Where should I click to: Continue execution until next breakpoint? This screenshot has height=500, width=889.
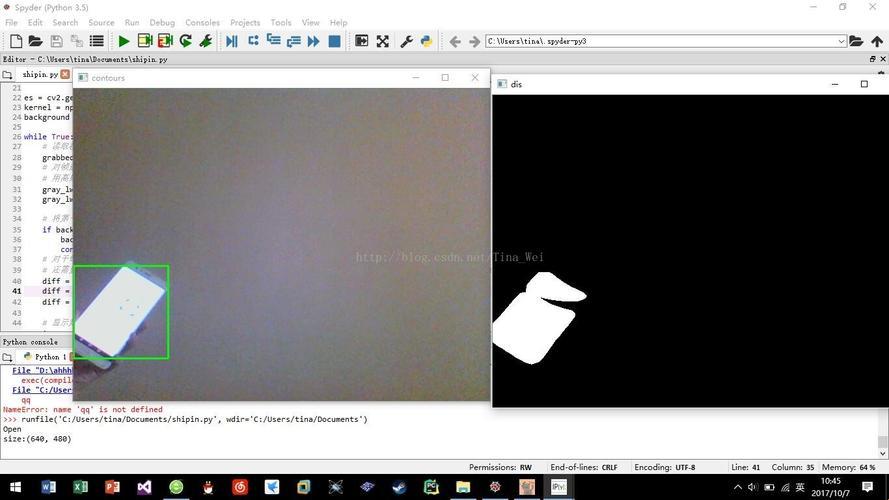pos(314,41)
